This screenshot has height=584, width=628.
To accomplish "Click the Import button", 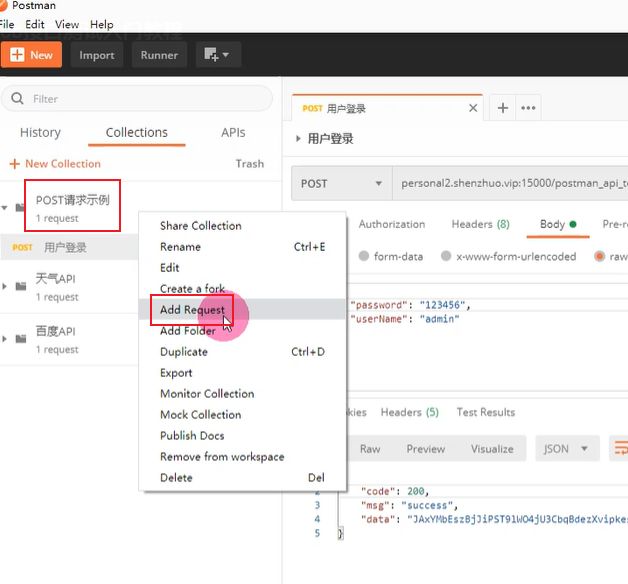I will coord(97,55).
